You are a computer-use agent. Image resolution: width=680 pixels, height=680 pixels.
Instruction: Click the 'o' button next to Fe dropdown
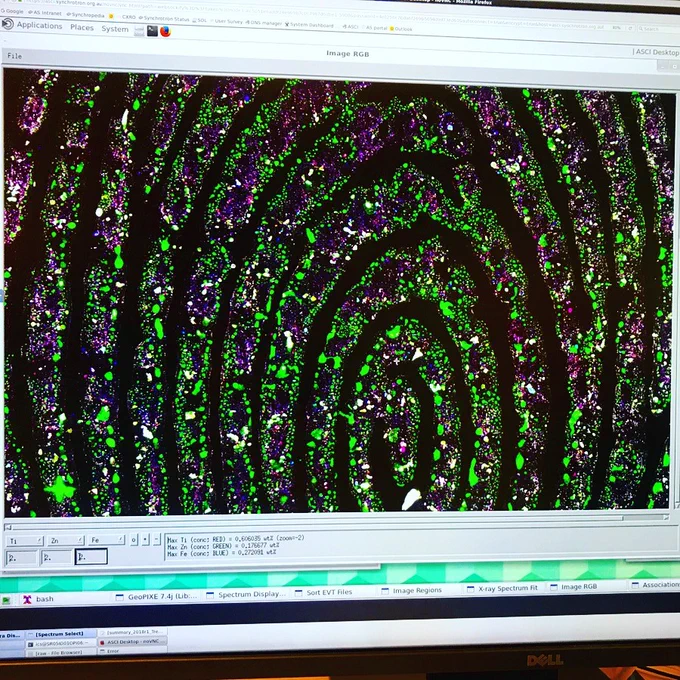pyautogui.click(x=134, y=539)
